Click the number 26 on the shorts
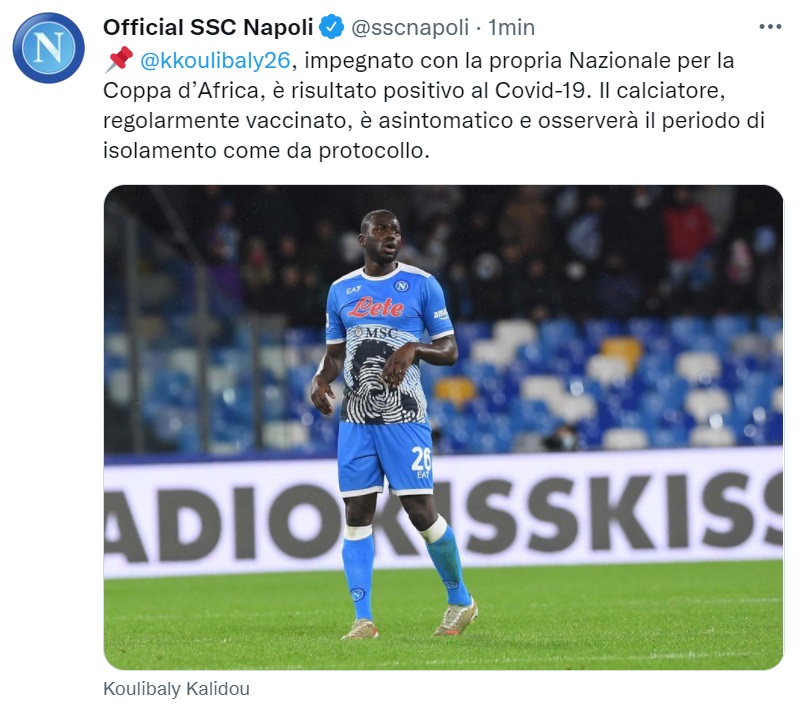The width and height of the screenshot is (804, 716). pos(420,458)
